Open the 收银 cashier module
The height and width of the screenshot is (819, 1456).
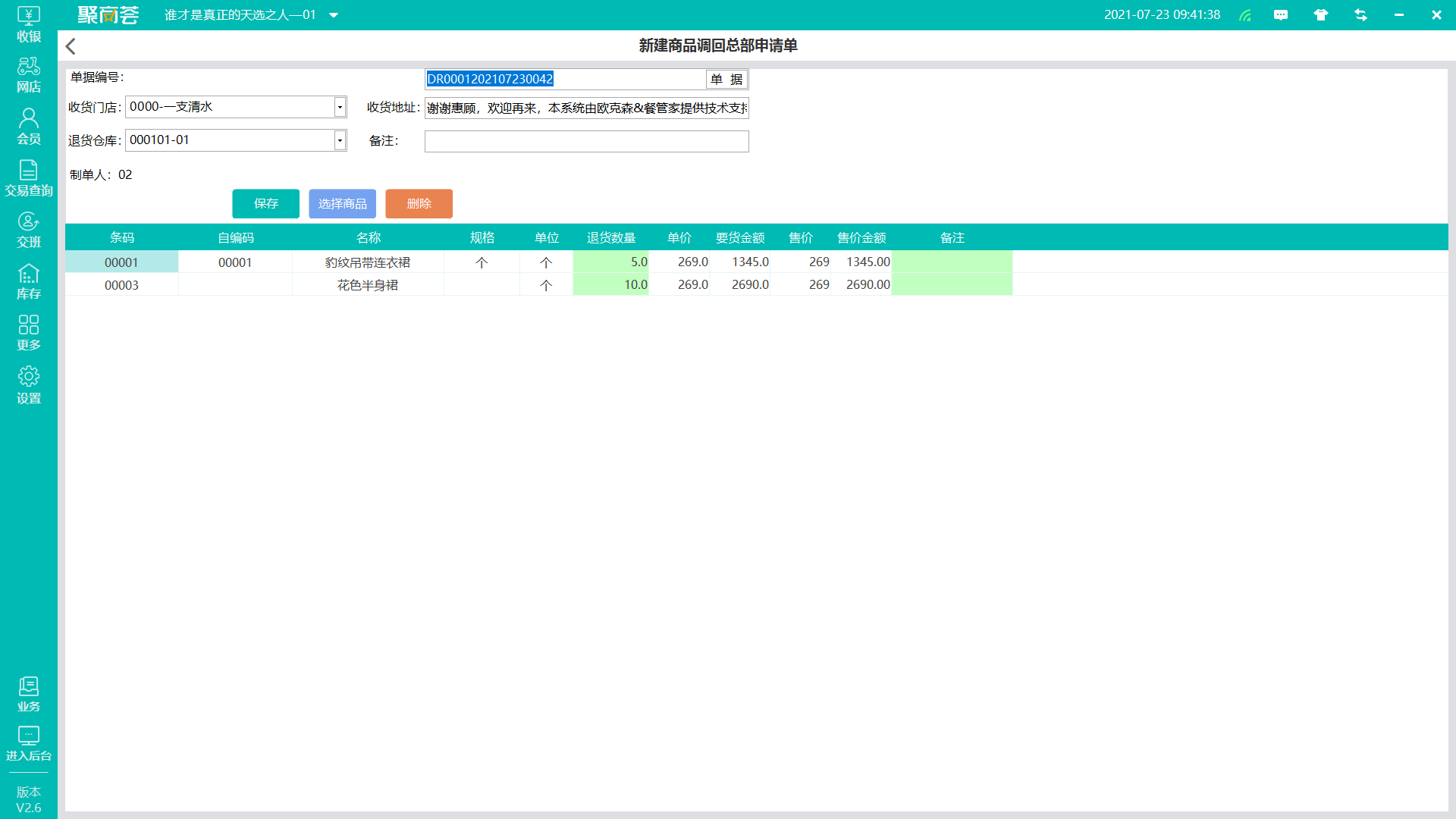tap(29, 24)
